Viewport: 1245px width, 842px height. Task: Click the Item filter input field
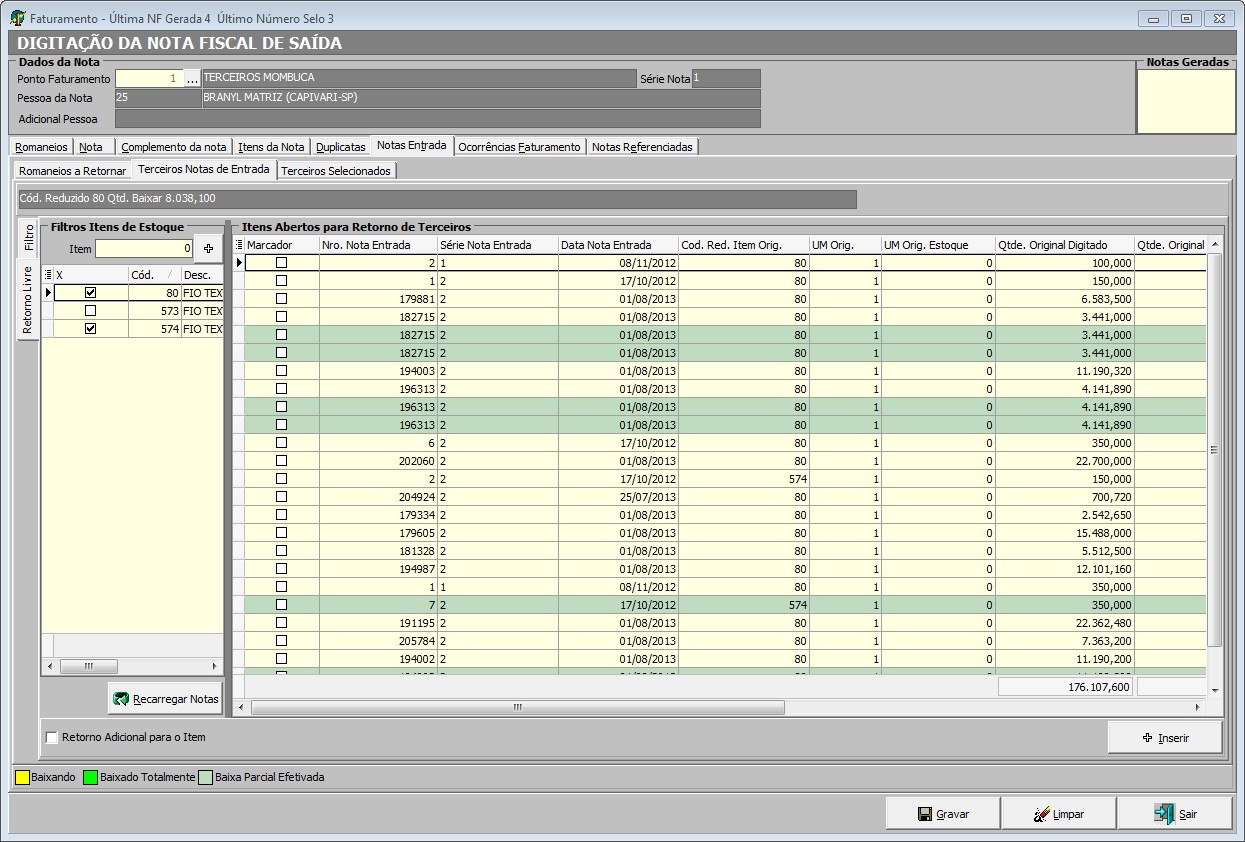144,248
